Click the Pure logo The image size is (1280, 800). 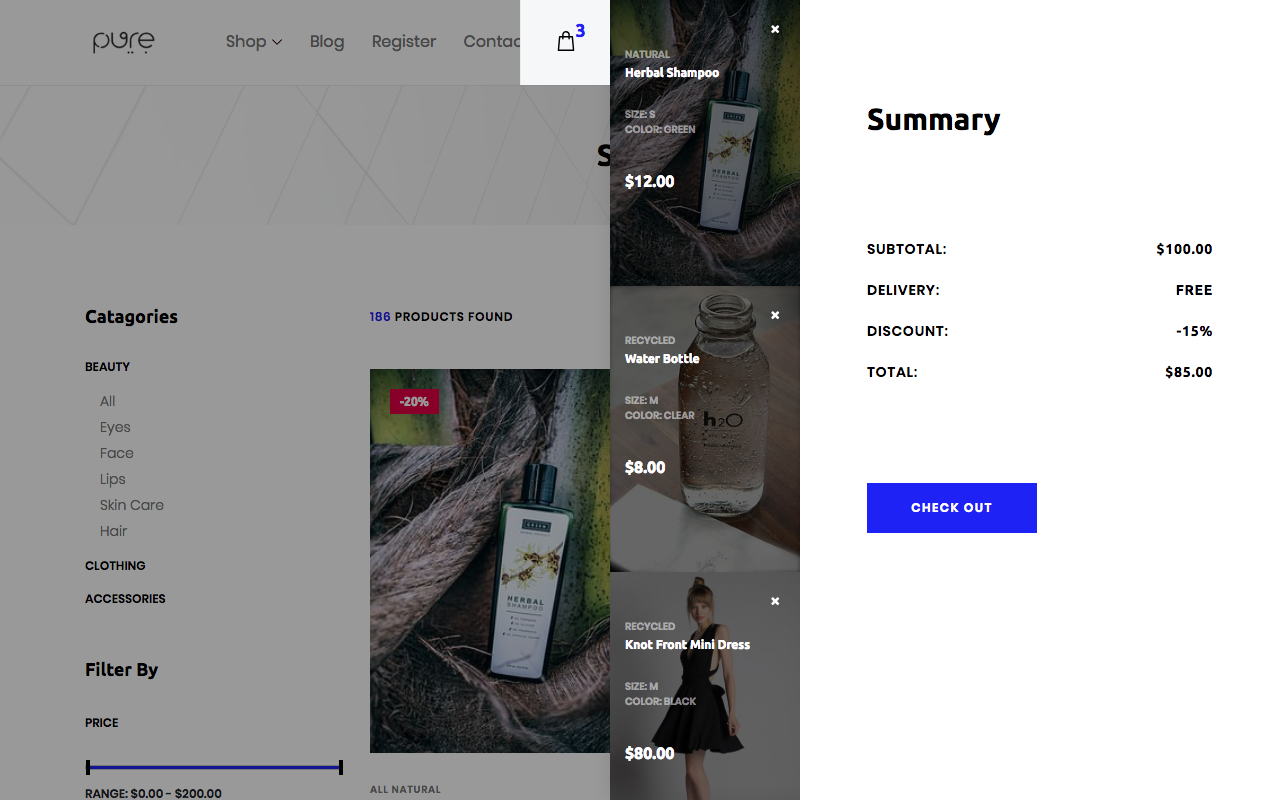[124, 42]
